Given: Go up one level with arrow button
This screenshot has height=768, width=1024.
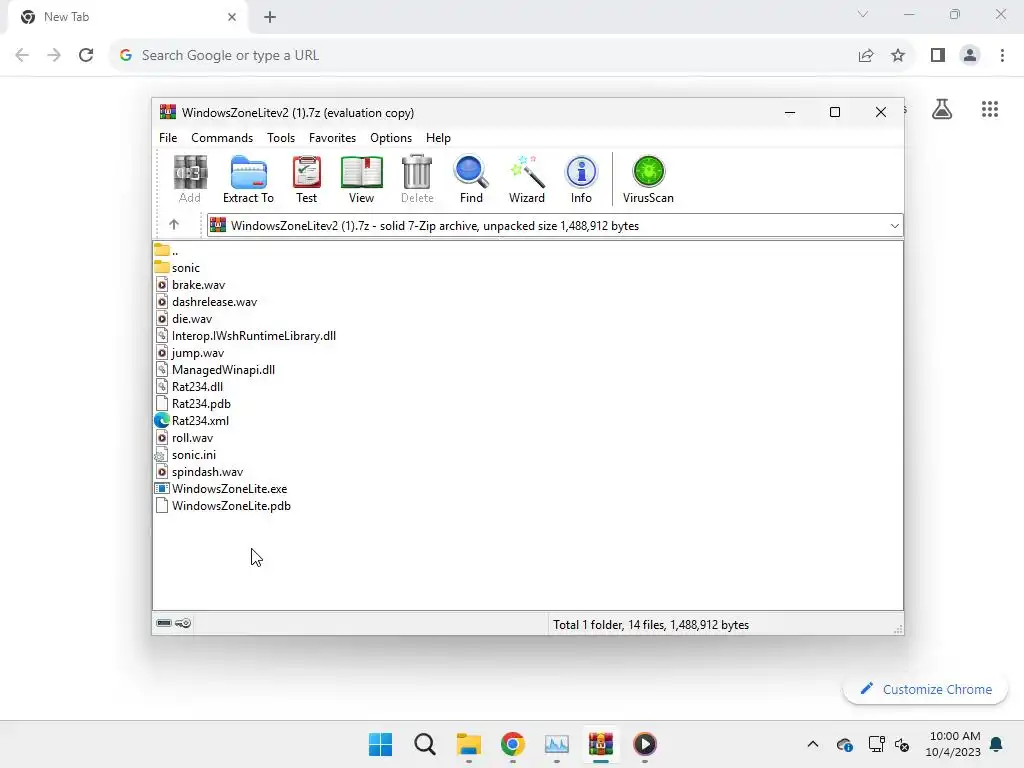Looking at the screenshot, I should pyautogui.click(x=174, y=225).
